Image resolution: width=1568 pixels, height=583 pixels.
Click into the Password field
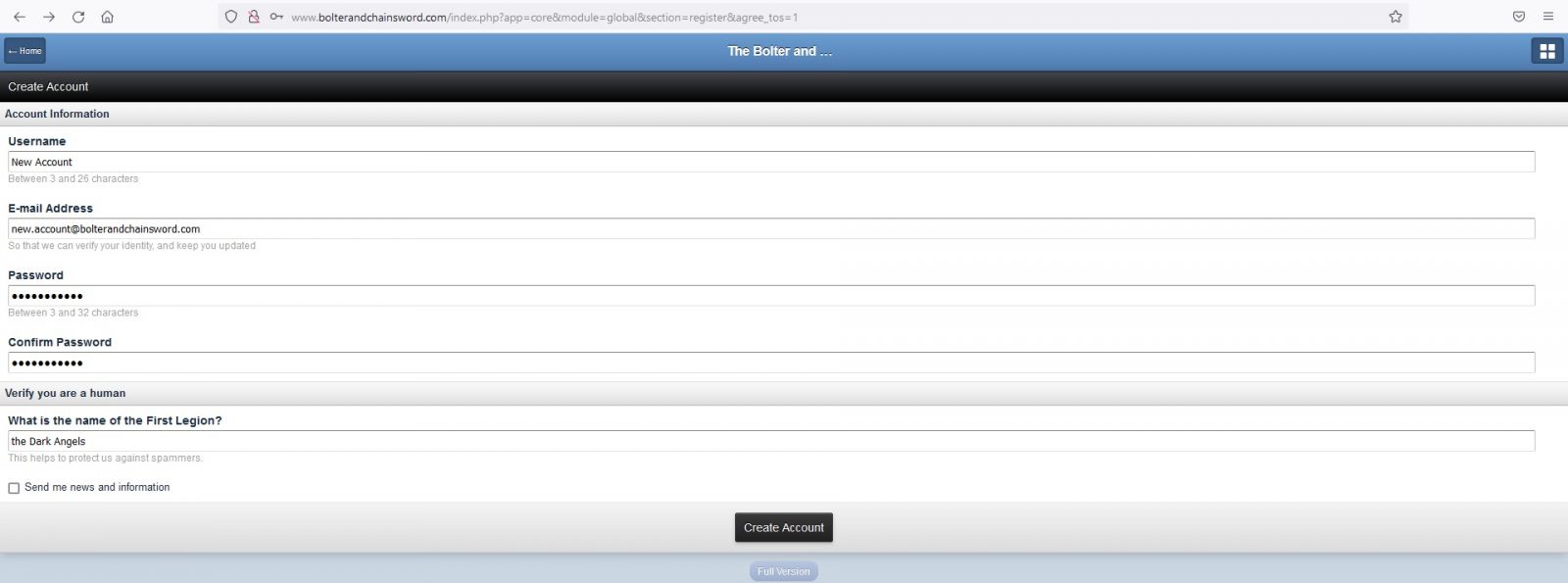coord(771,296)
